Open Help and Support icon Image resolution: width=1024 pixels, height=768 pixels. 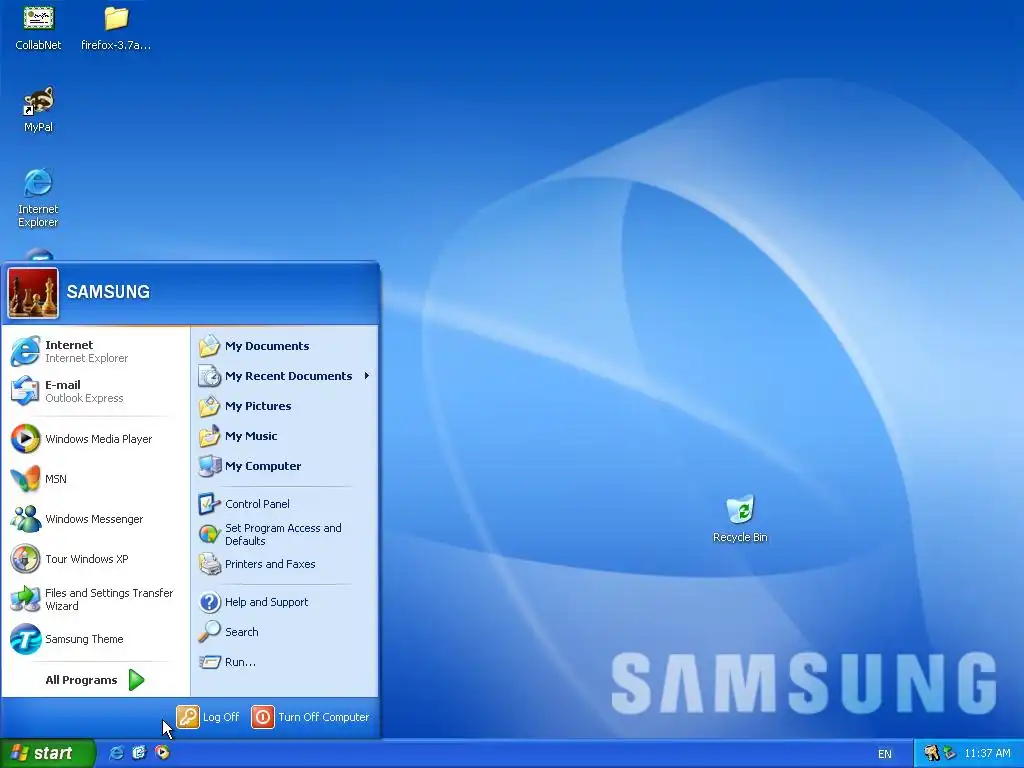(x=209, y=601)
